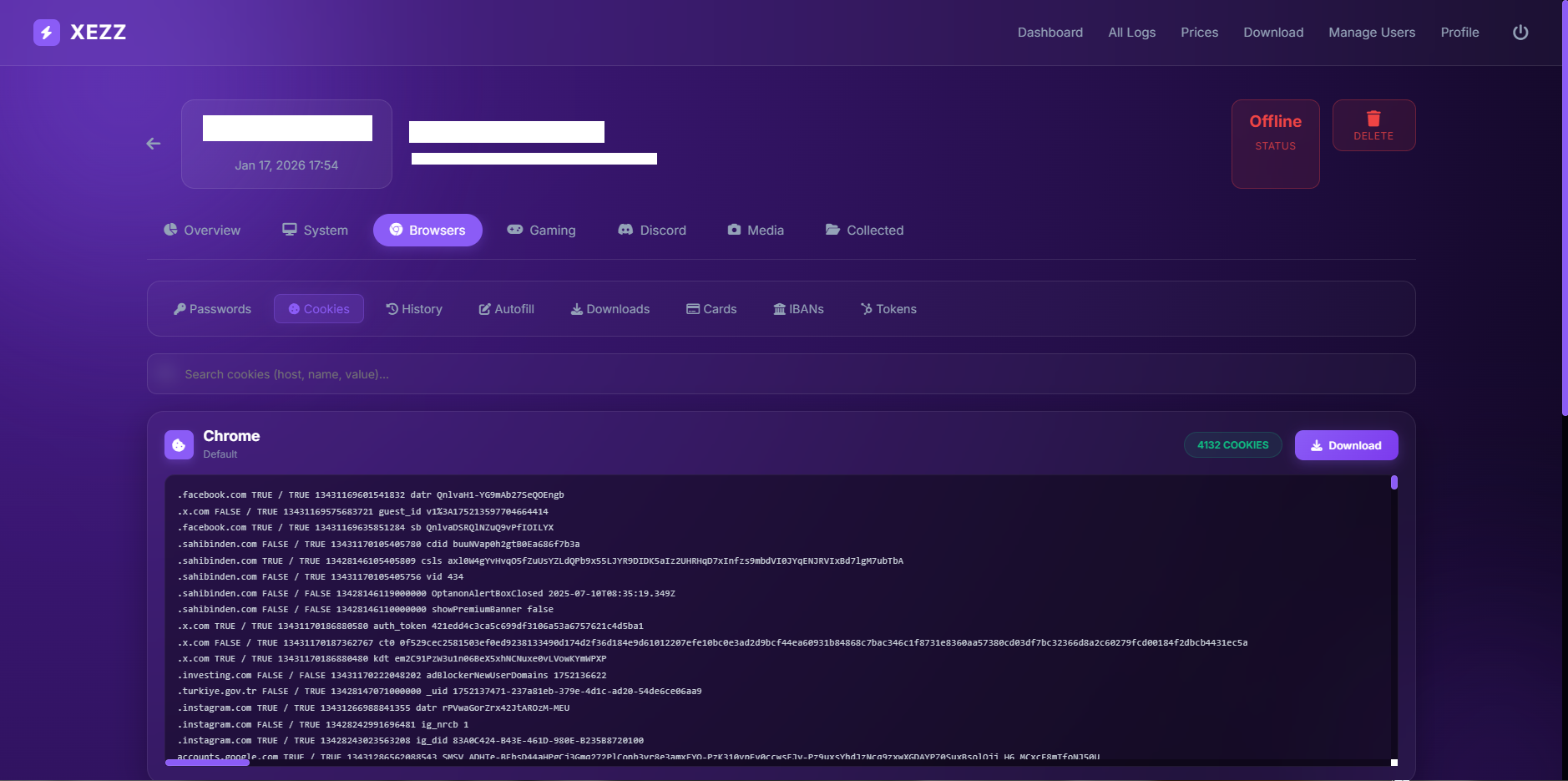This screenshot has width=1568, height=781.
Task: Show the Collected files tab
Action: [x=864, y=231]
